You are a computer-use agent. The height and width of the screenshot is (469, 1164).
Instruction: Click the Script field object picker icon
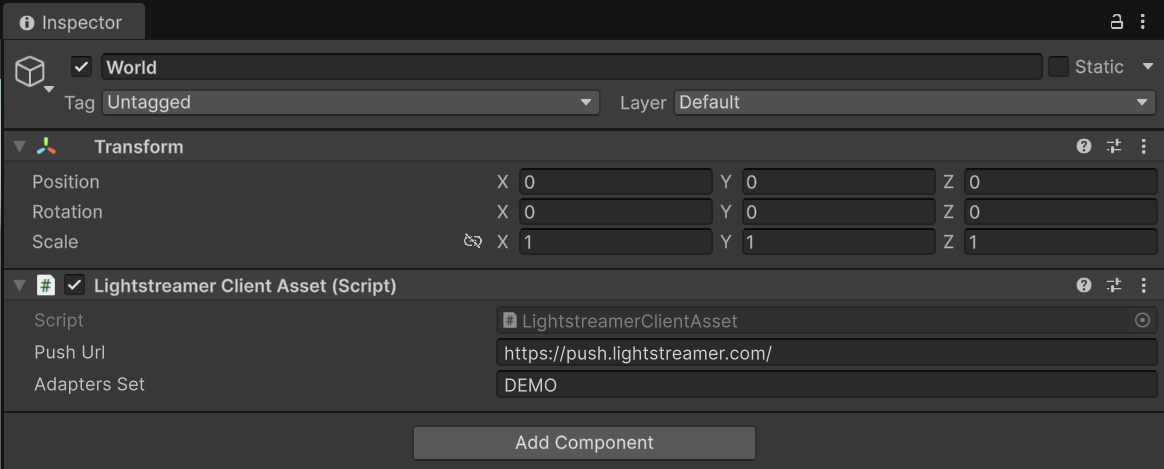(1143, 321)
